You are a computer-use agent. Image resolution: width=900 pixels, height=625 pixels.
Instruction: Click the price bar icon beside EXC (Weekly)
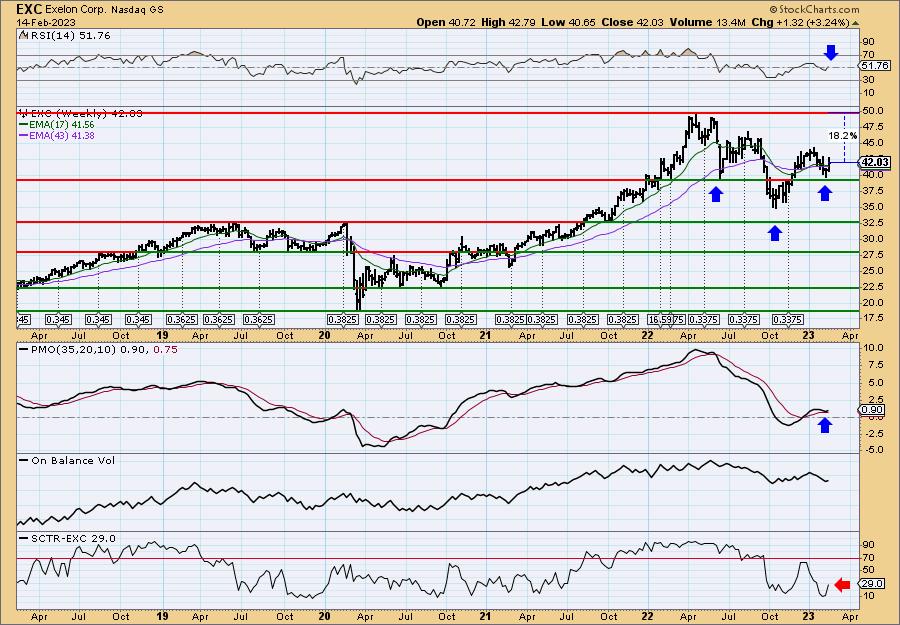[x=22, y=113]
